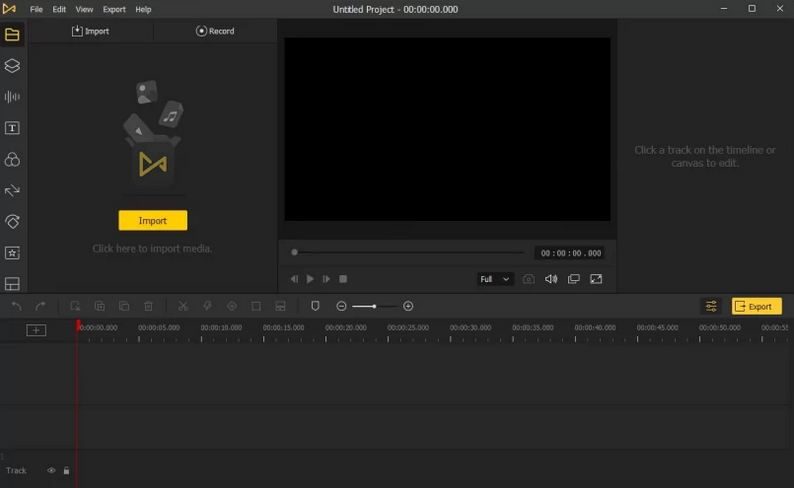Click the Copy icon in timeline toolbar
This screenshot has width=794, height=488.
click(x=100, y=306)
